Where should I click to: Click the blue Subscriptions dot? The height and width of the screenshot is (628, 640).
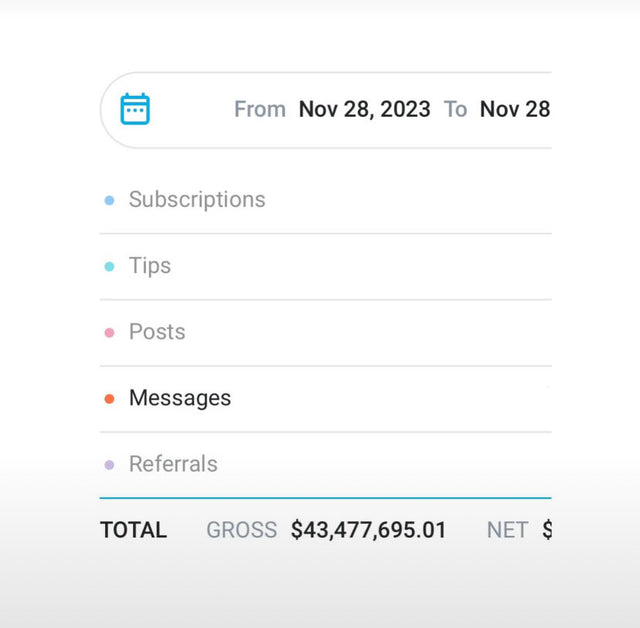109,200
